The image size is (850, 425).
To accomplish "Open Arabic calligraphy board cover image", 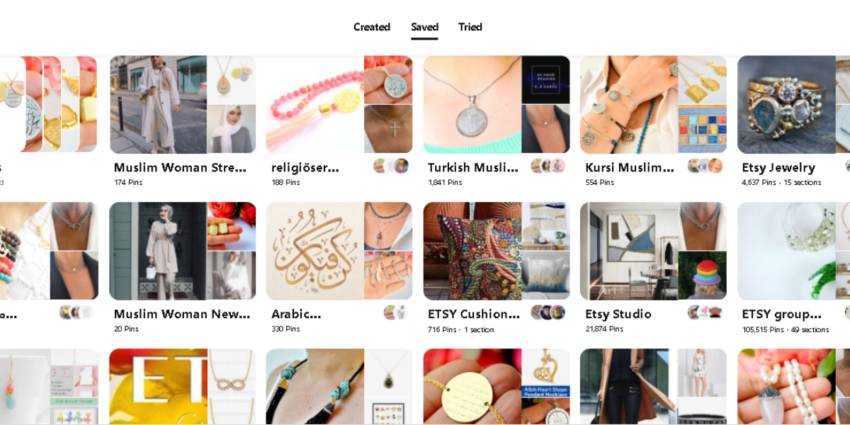I will click(x=314, y=251).
